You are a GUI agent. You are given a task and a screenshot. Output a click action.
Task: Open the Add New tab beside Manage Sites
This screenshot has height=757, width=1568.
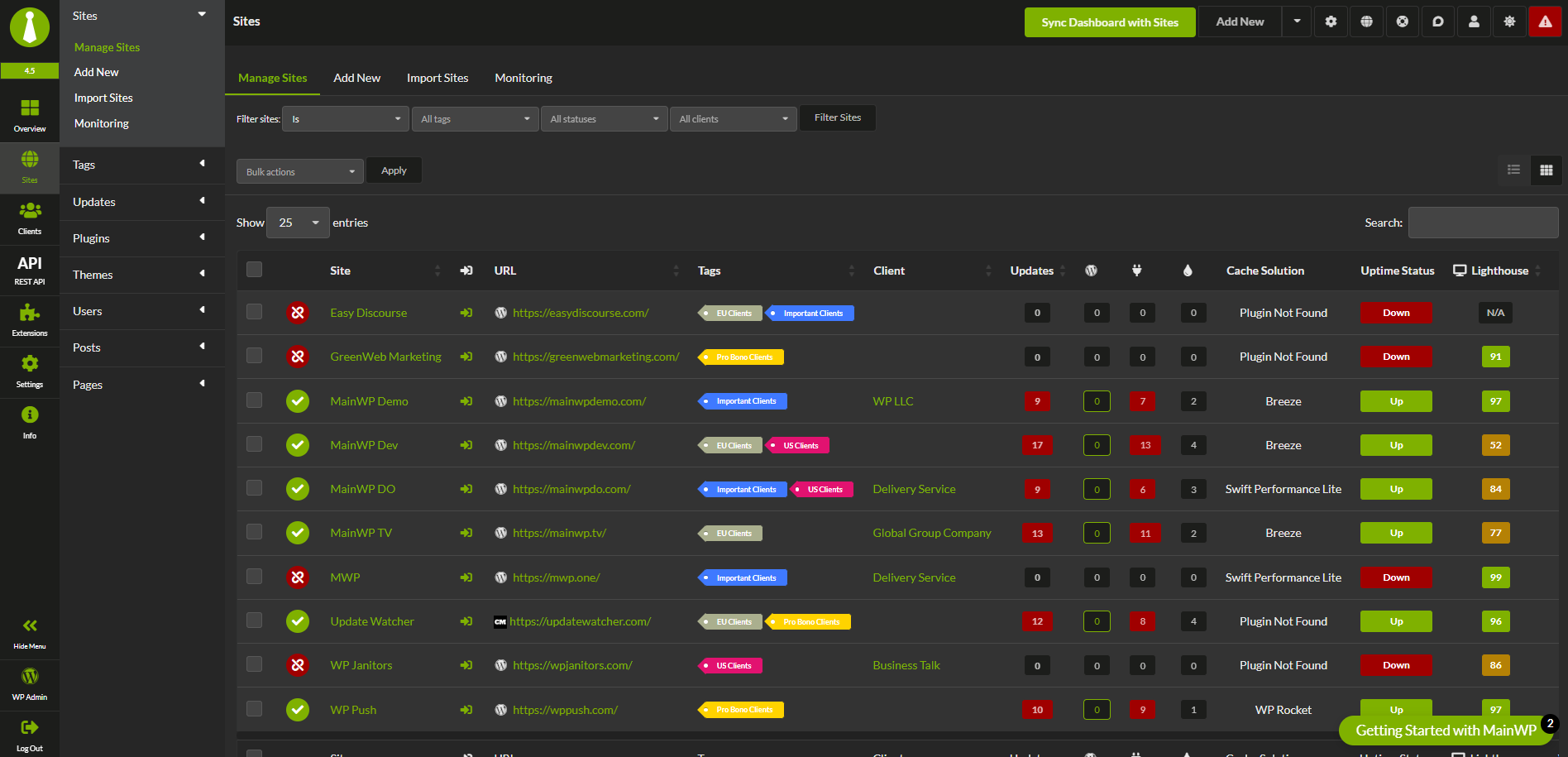pyautogui.click(x=357, y=78)
